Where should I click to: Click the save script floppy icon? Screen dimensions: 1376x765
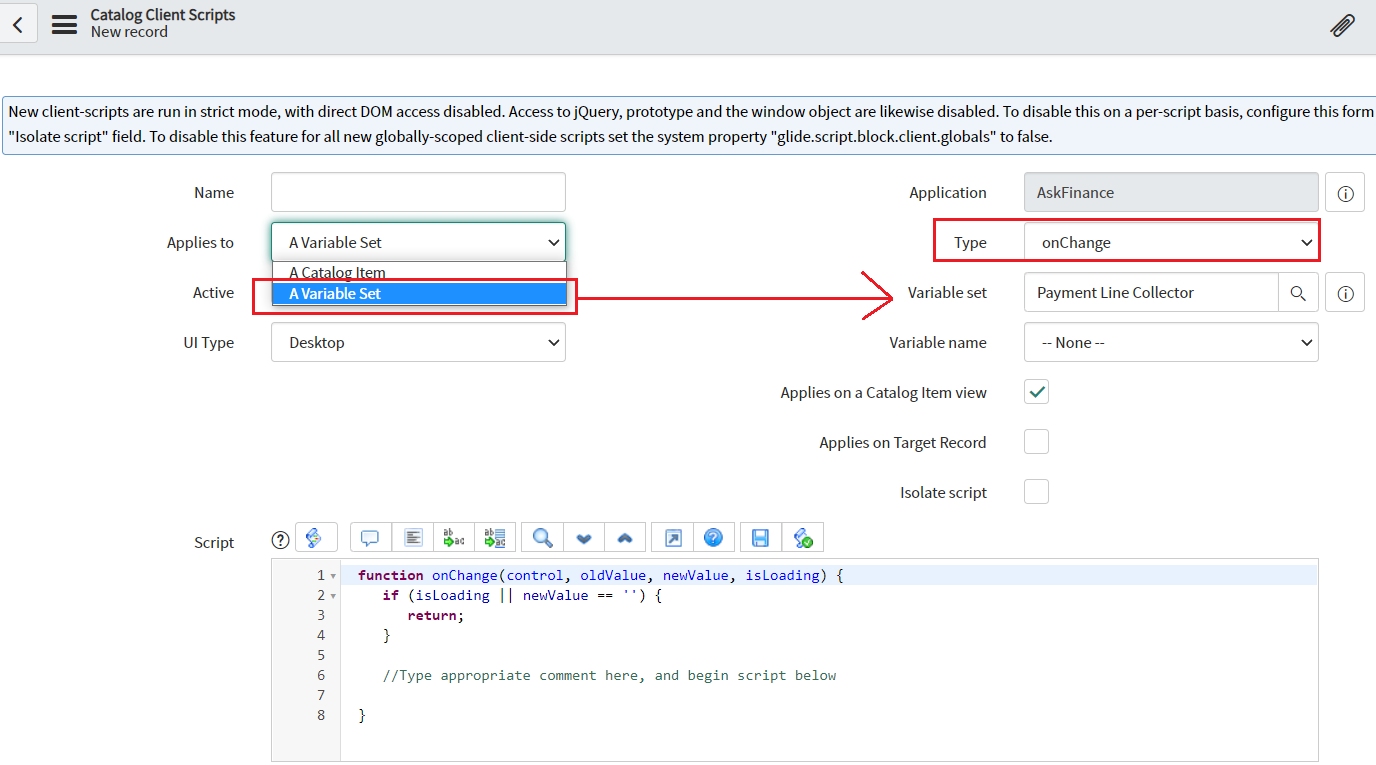pyautogui.click(x=760, y=538)
